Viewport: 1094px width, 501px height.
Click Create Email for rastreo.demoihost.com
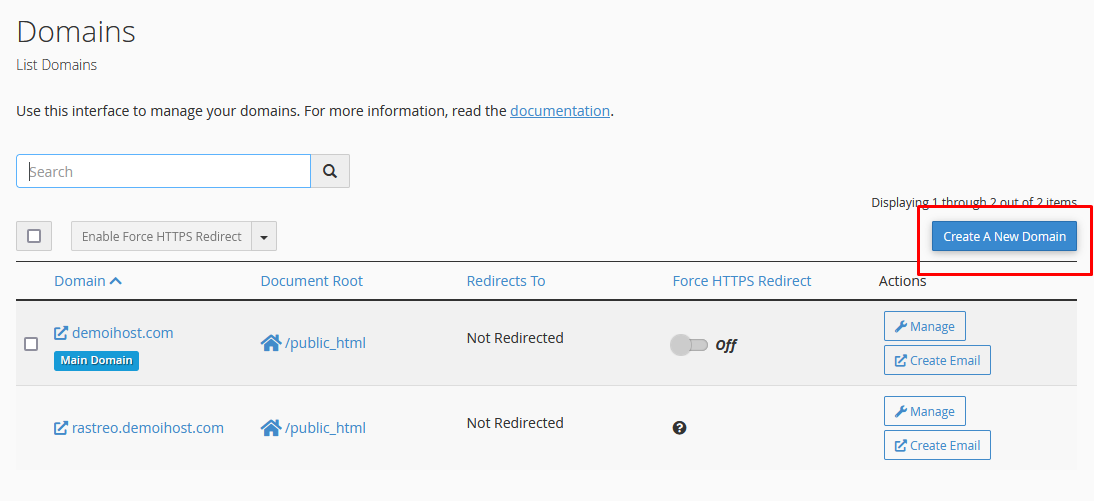[937, 445]
